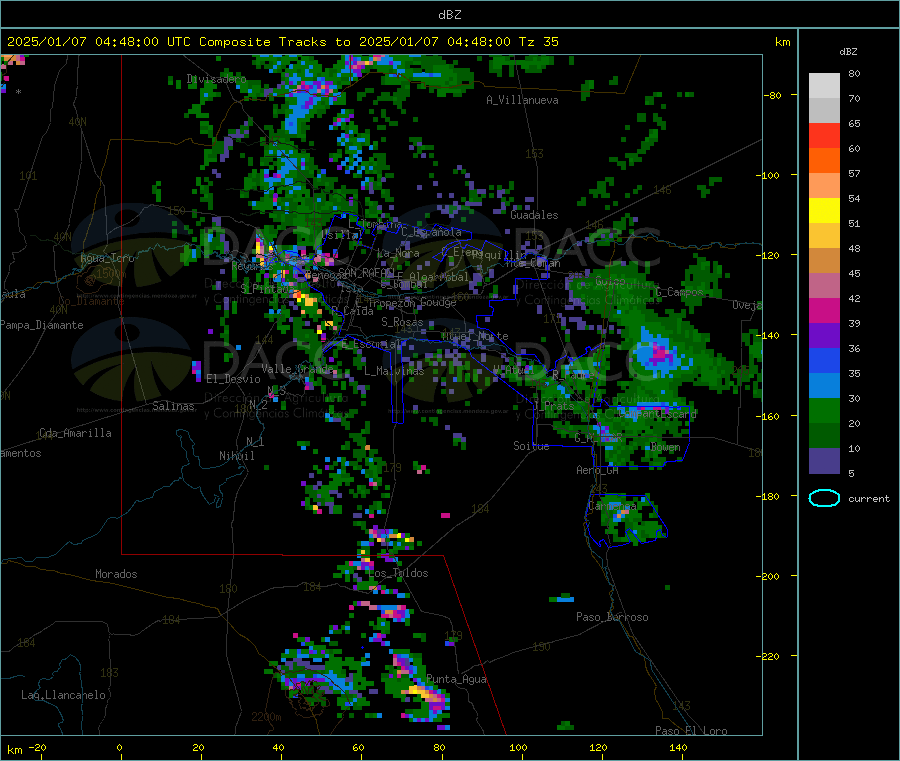Click the 'La_Nora' place label
This screenshot has height=761, width=900.
[x=398, y=253]
